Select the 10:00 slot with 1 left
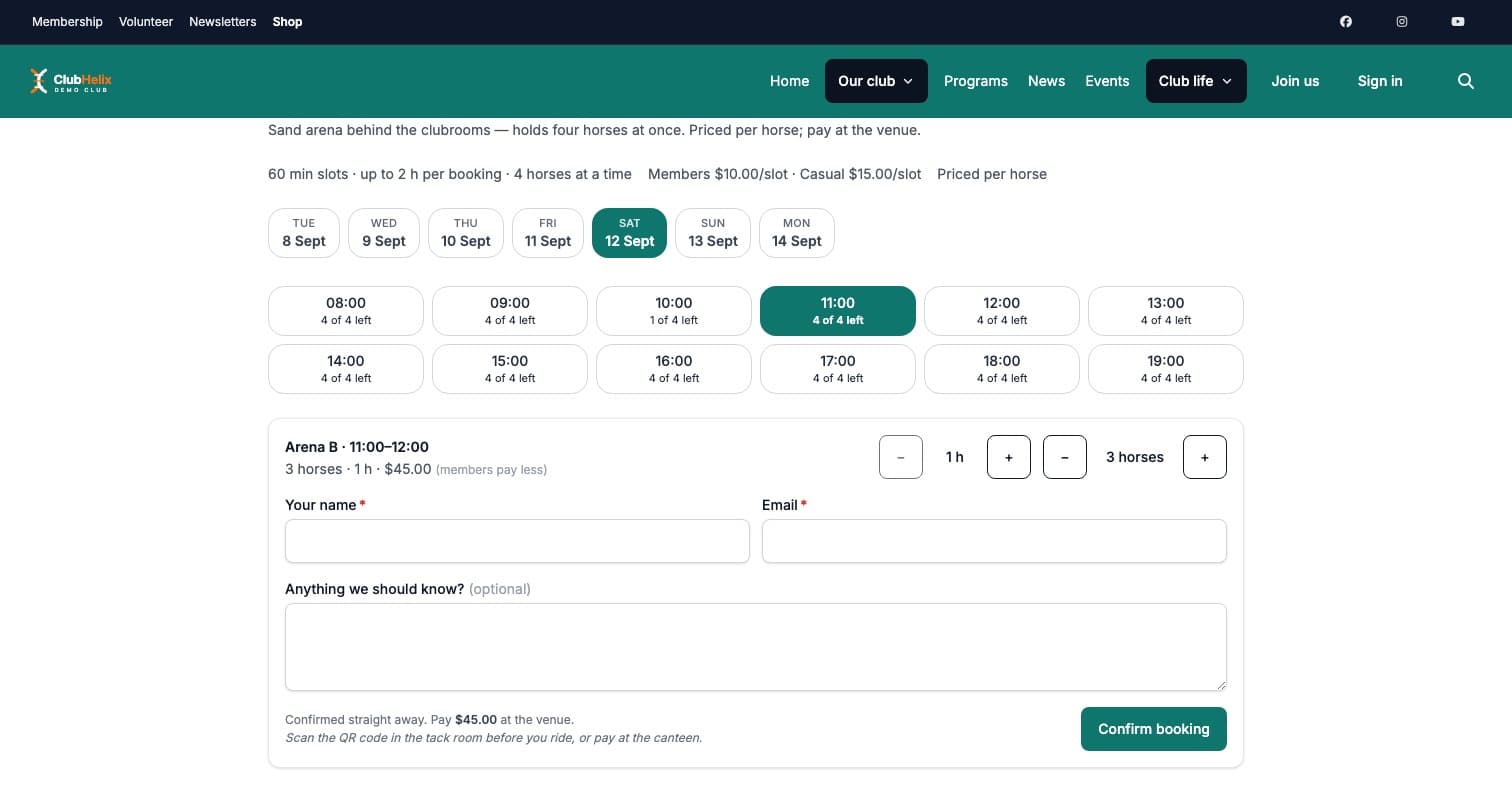 click(674, 311)
